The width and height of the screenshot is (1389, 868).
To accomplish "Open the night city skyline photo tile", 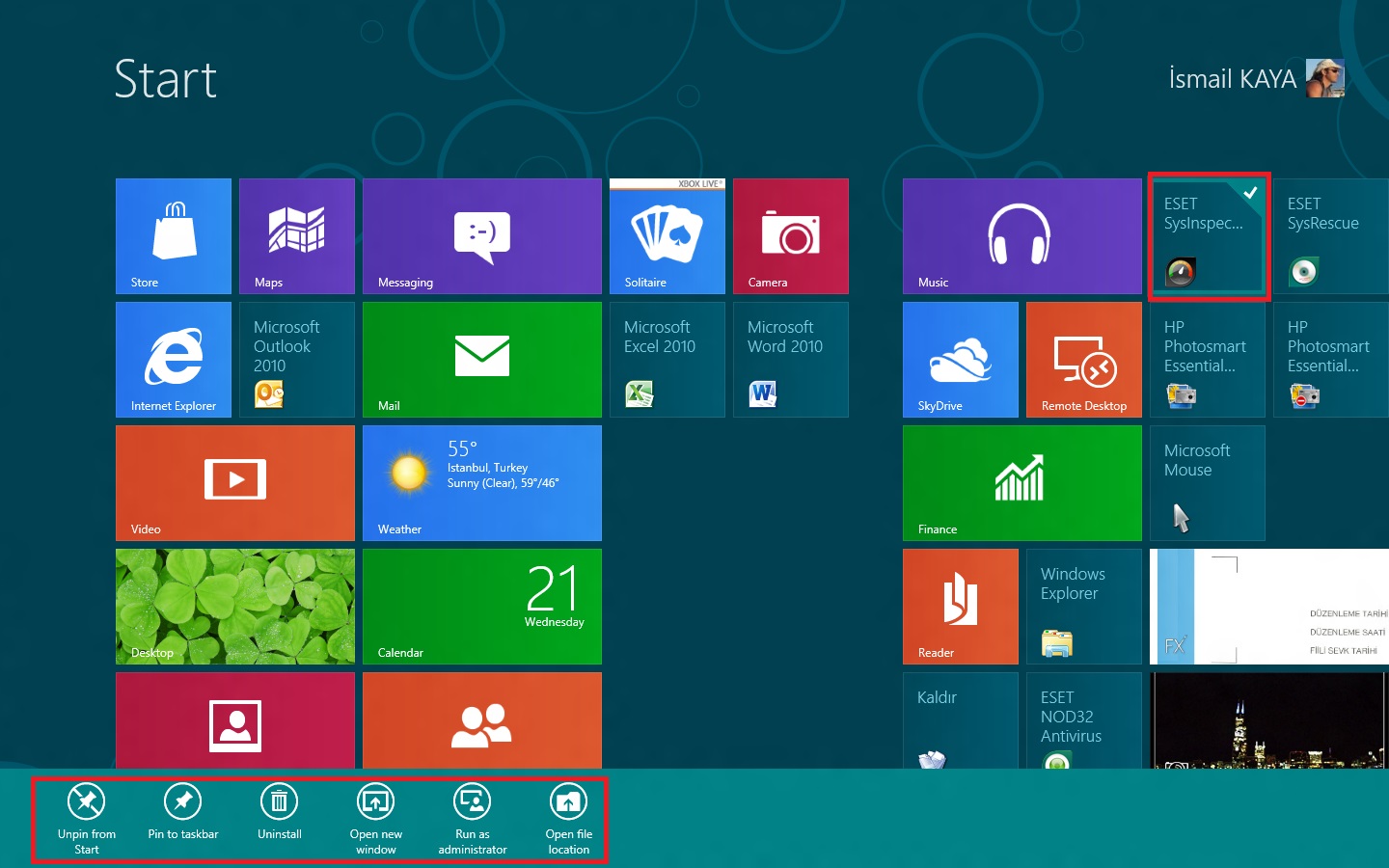I will point(1269,720).
